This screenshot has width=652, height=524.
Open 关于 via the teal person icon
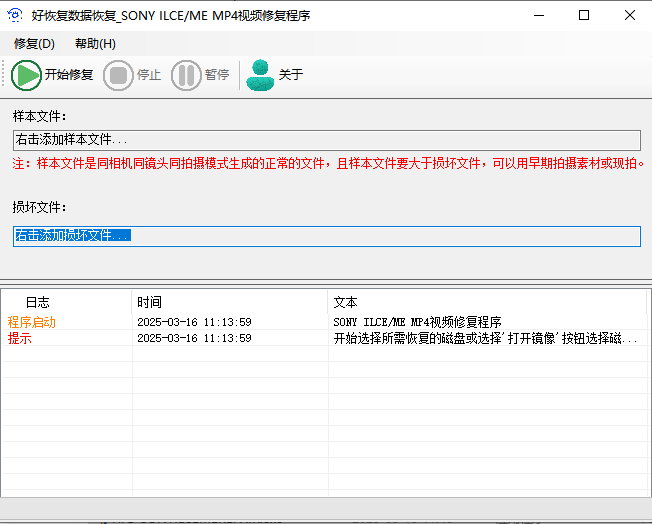[260, 75]
